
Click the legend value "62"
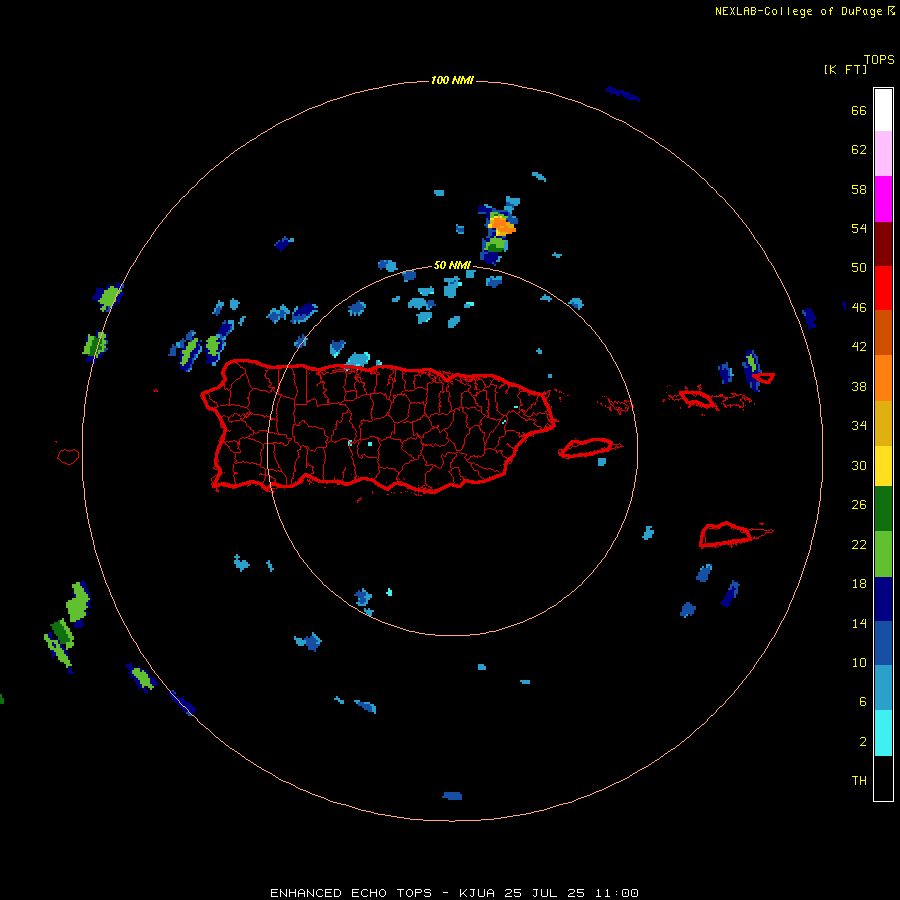tap(859, 150)
